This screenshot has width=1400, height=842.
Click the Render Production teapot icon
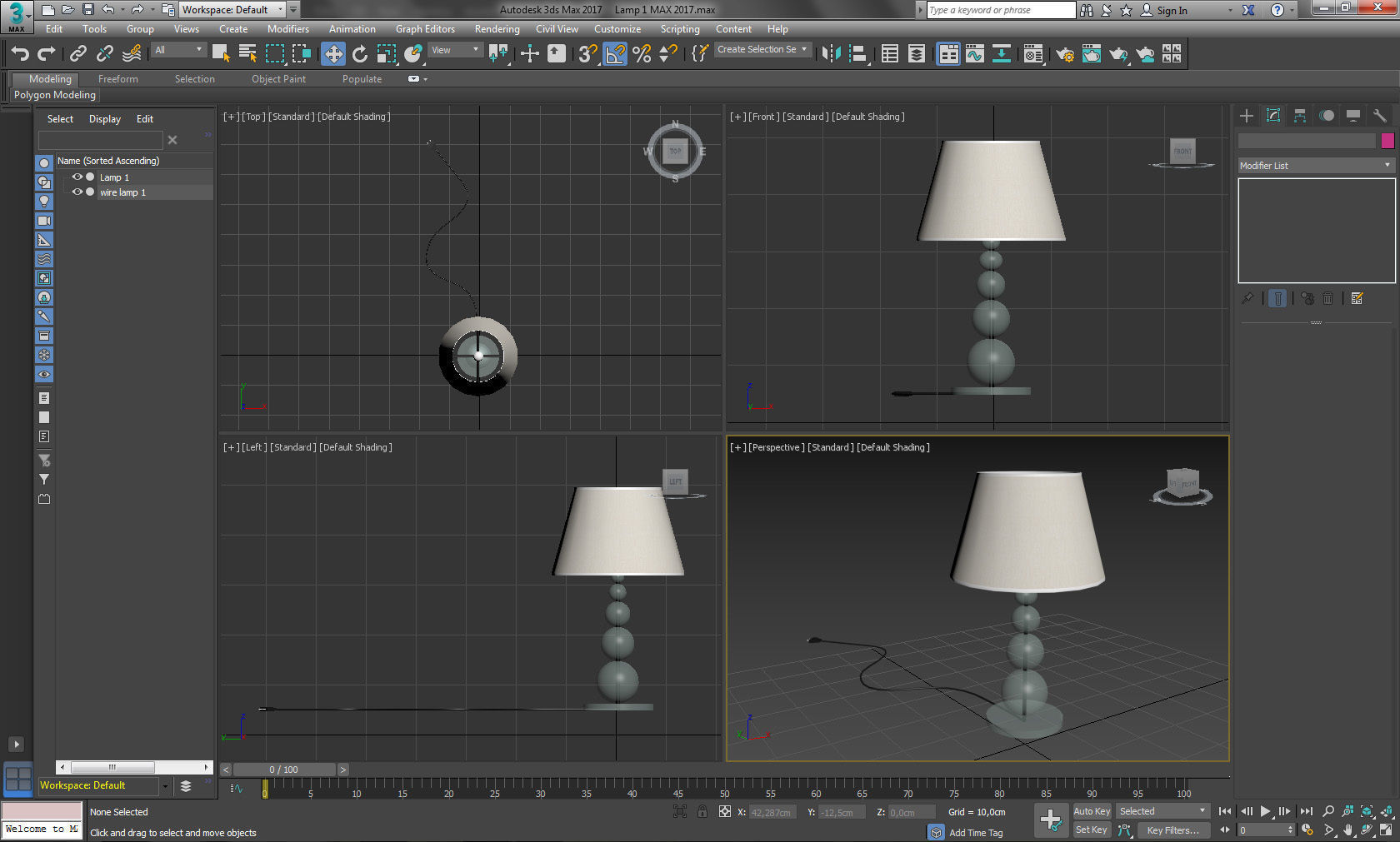click(1118, 54)
